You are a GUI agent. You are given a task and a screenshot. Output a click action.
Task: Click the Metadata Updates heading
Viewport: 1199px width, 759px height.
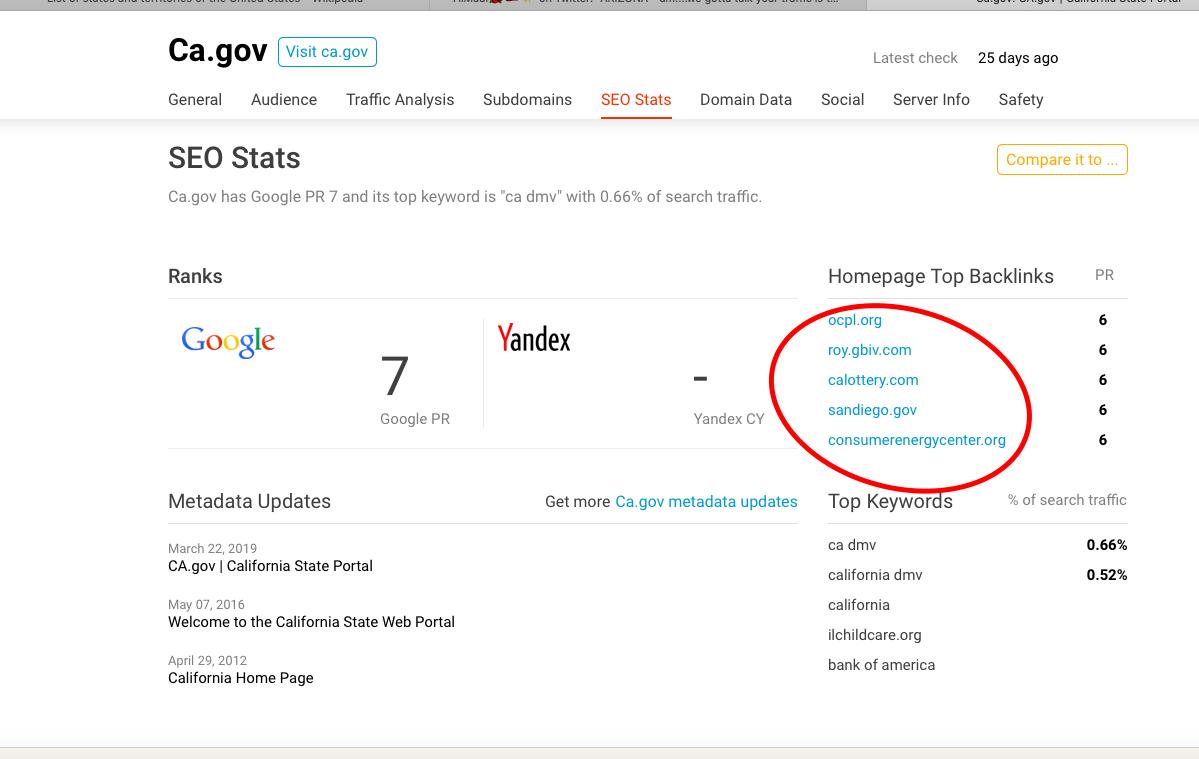click(249, 501)
